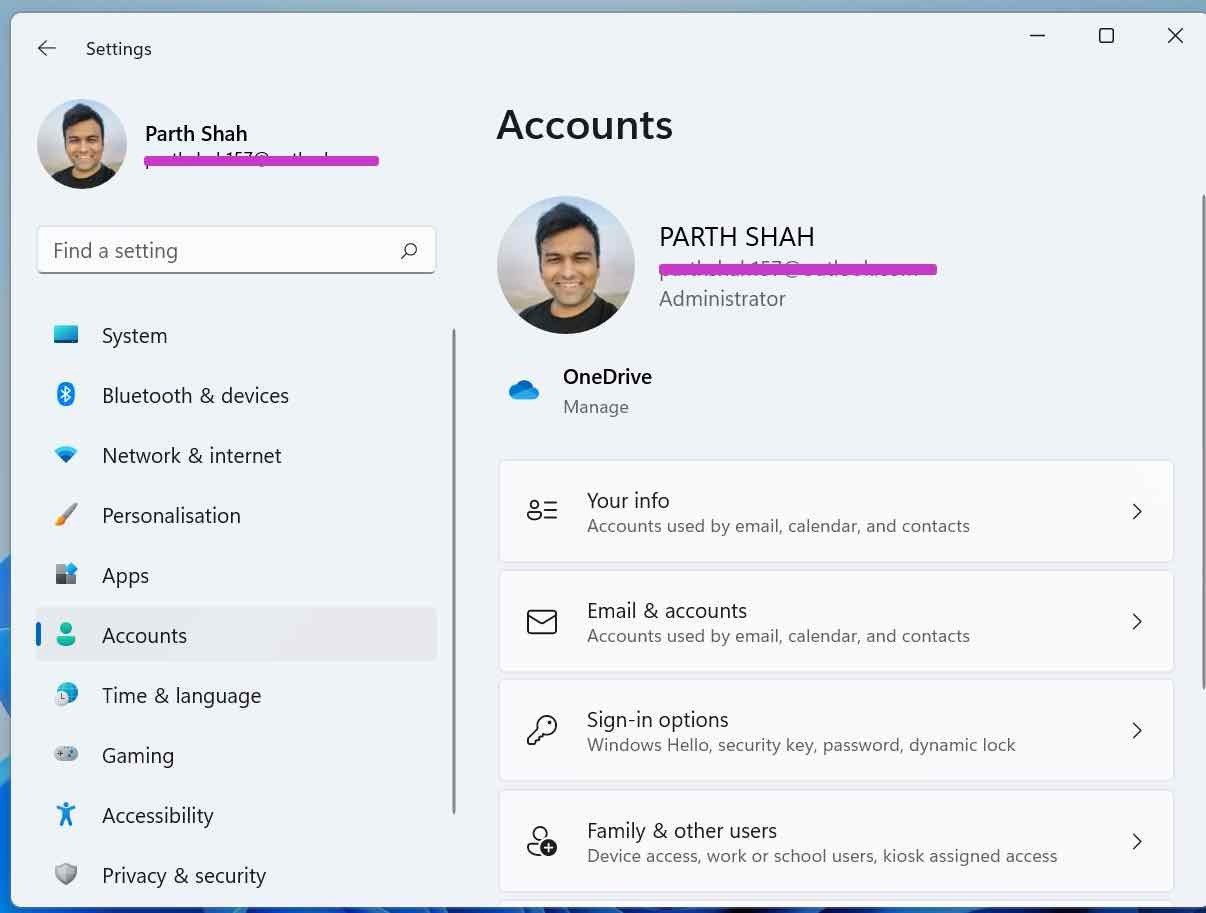The height and width of the screenshot is (913, 1206).
Task: Click the search magnifier icon
Action: click(x=409, y=251)
